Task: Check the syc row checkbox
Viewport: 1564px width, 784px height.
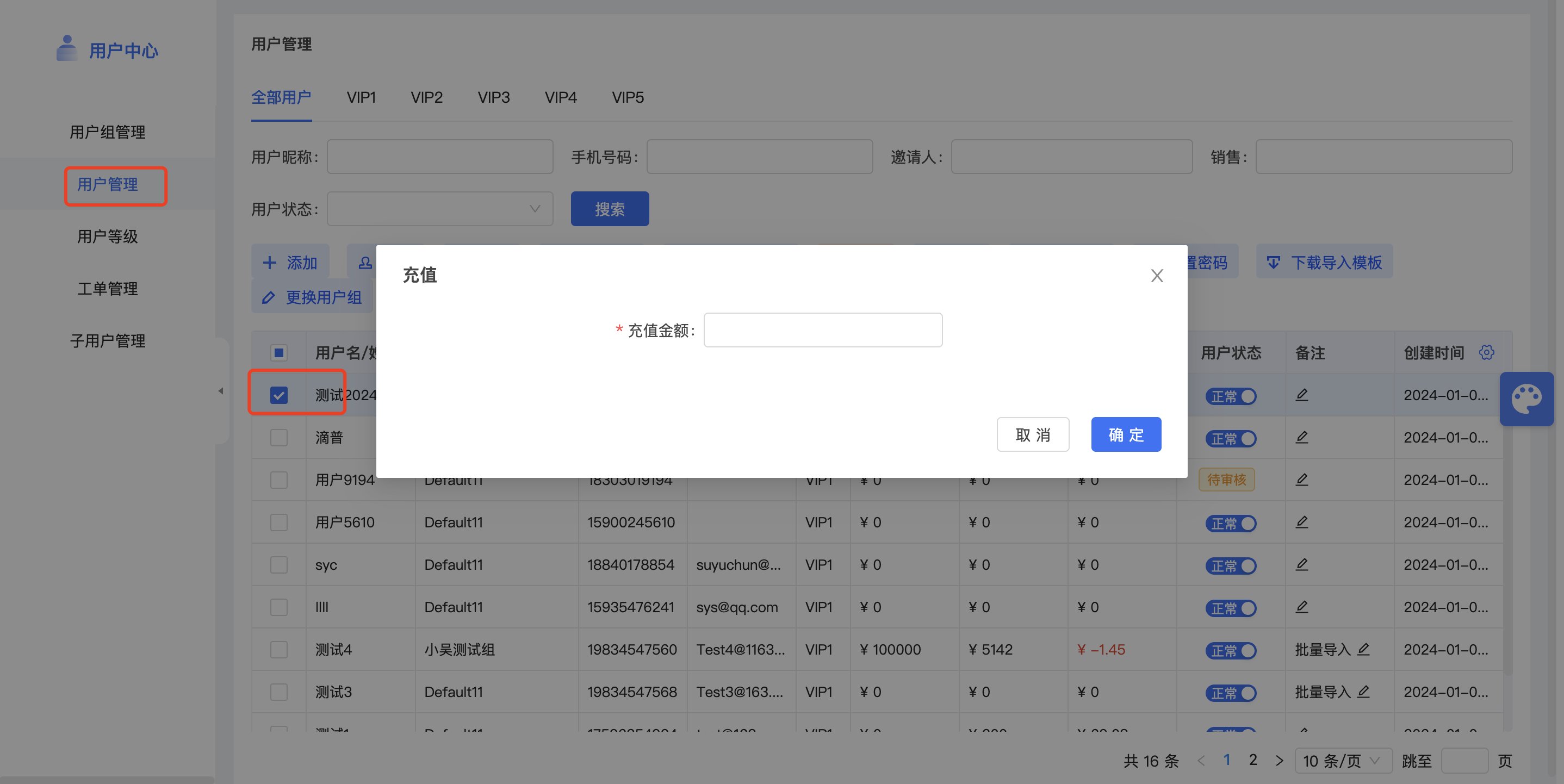Action: (x=278, y=565)
